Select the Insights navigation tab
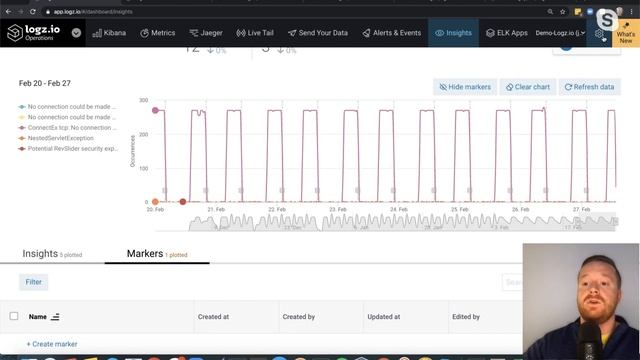 453,33
